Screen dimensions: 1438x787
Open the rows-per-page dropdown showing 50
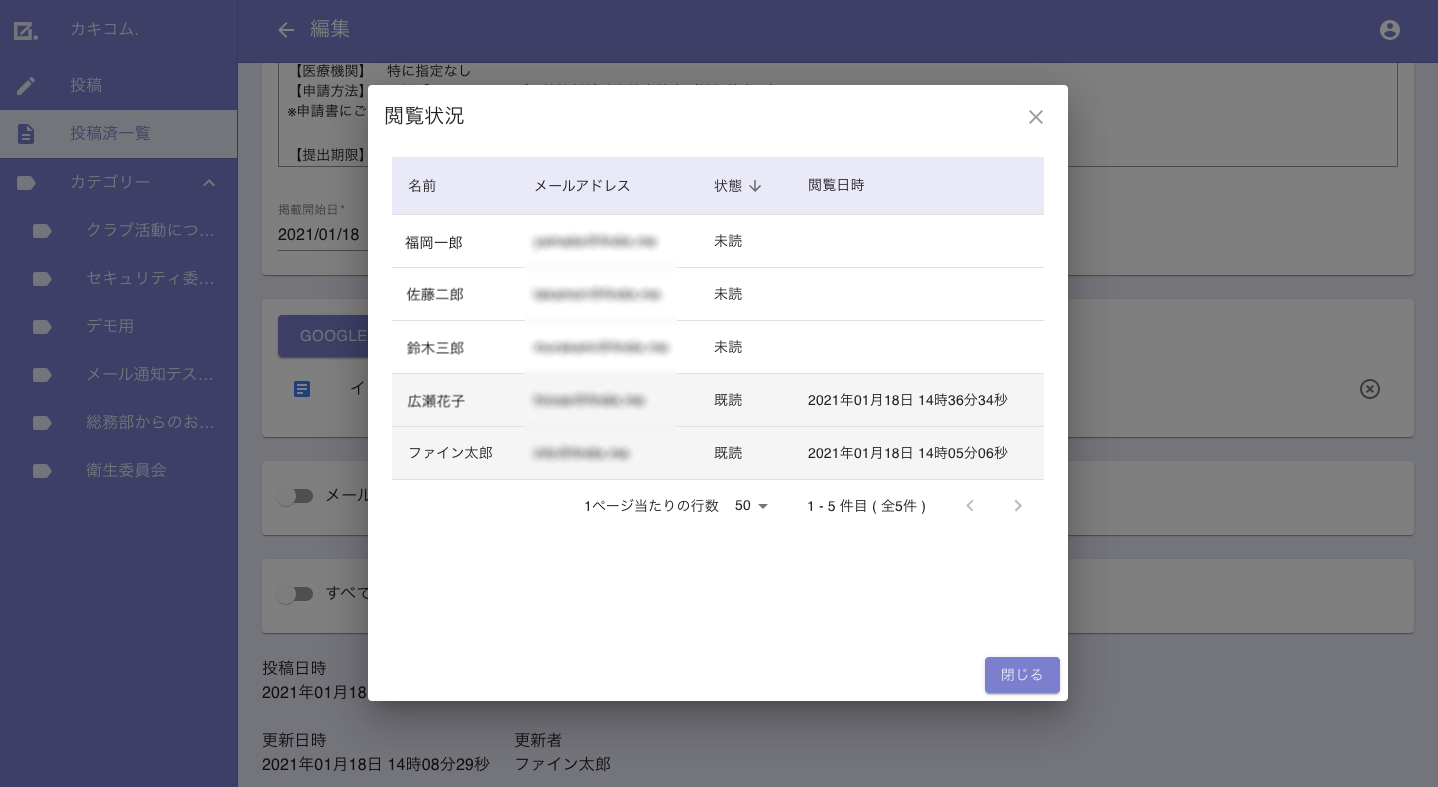click(752, 506)
